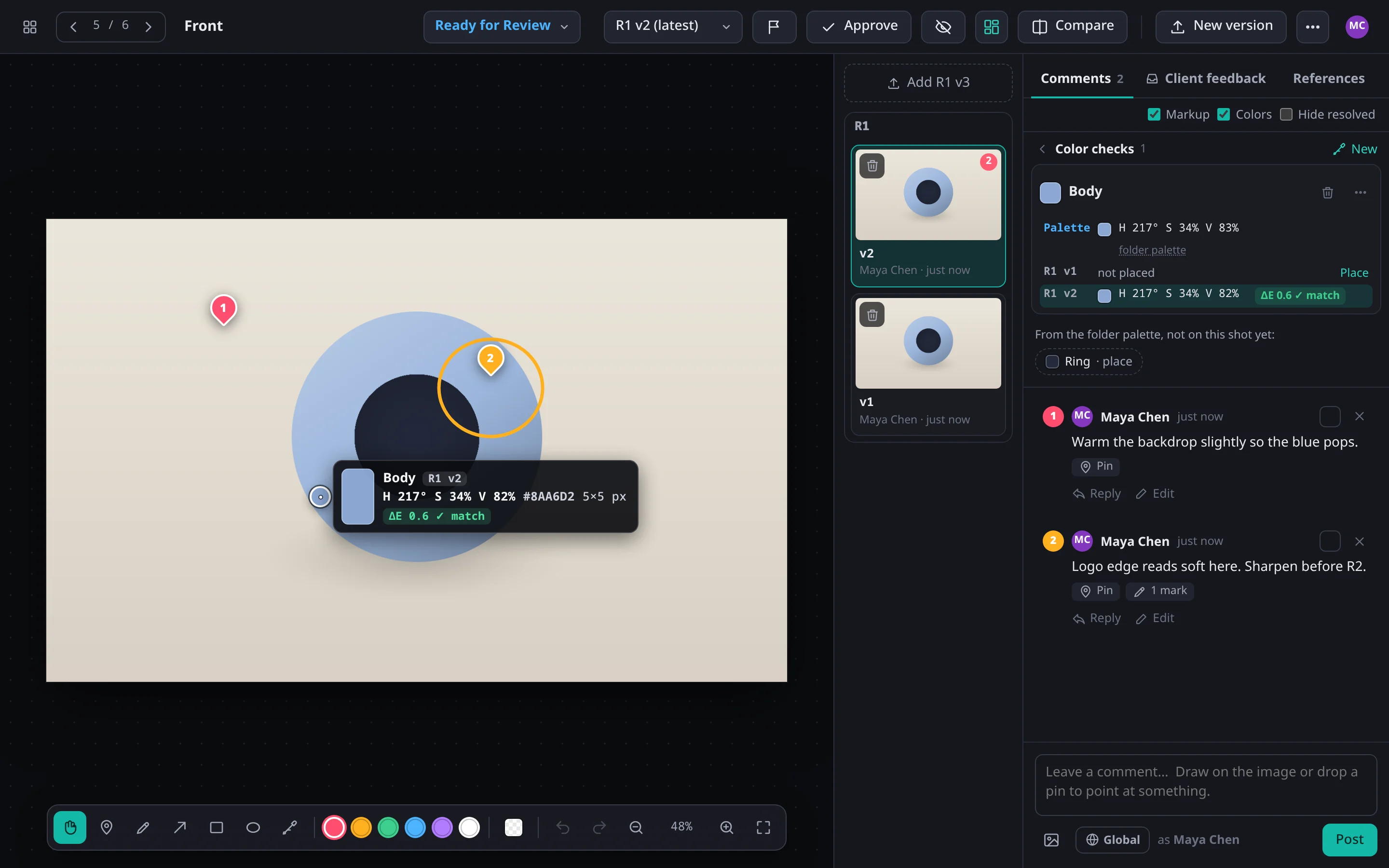
Task: Select the pin drop tool
Action: click(106, 827)
